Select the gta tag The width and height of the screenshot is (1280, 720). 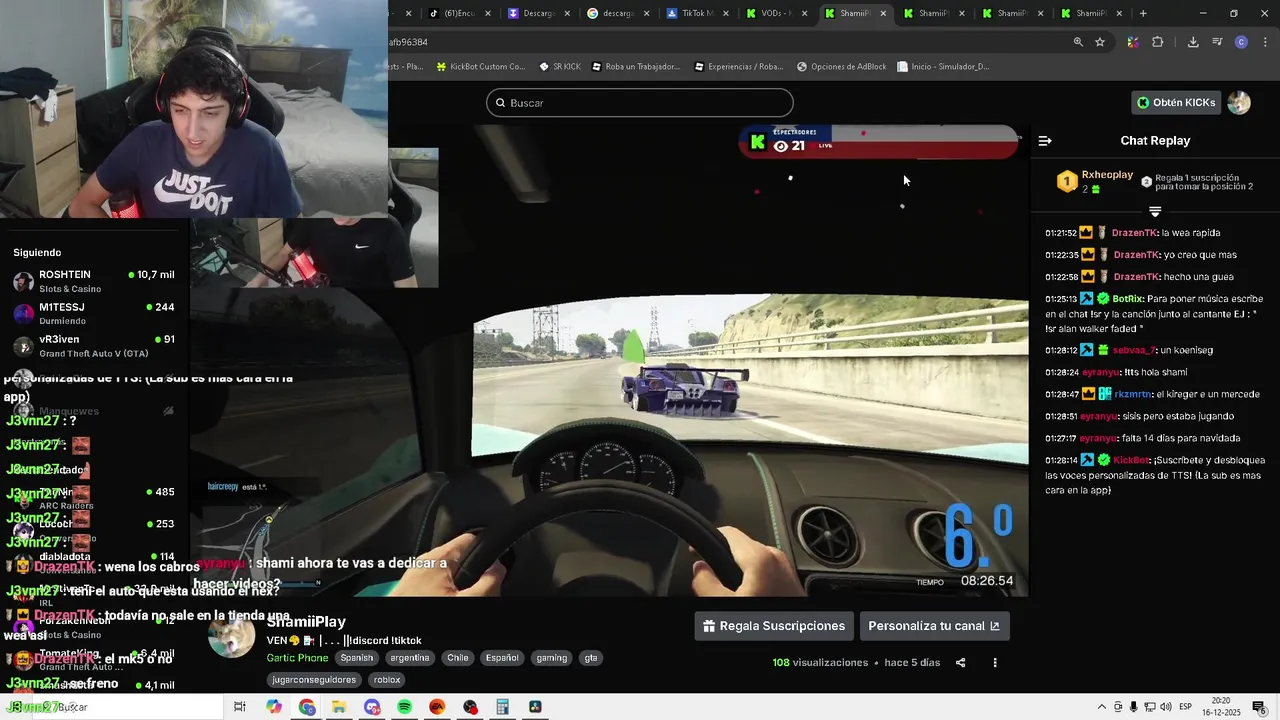tap(591, 658)
